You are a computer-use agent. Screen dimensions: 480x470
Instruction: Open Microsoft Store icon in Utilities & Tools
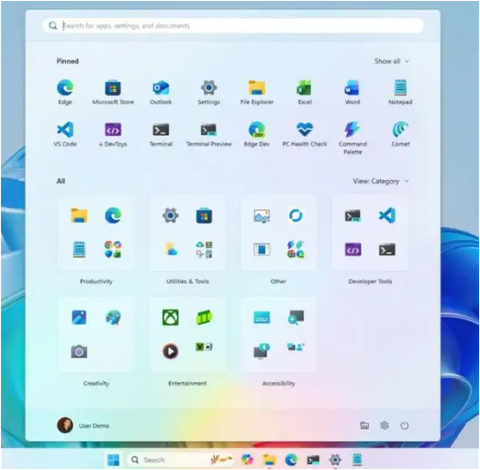(204, 215)
